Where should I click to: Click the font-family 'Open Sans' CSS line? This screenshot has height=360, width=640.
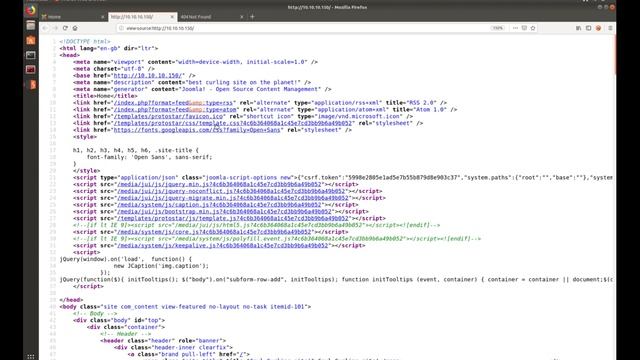[149, 157]
